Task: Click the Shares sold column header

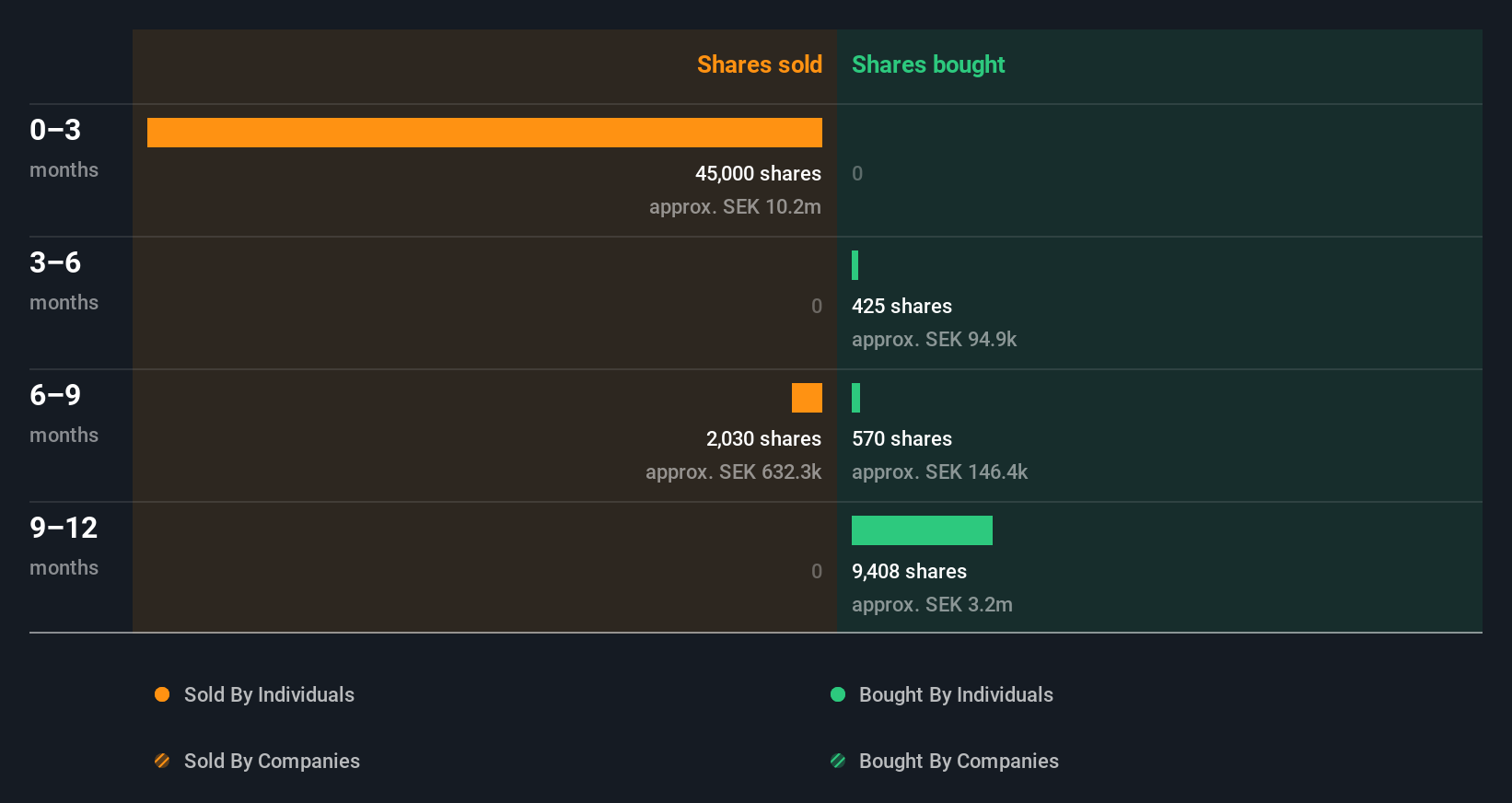Action: [759, 64]
